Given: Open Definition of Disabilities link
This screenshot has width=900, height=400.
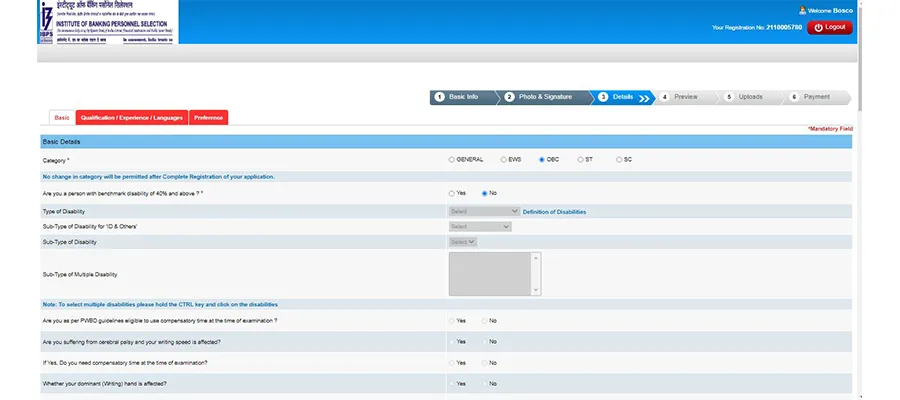Looking at the screenshot, I should 554,212.
